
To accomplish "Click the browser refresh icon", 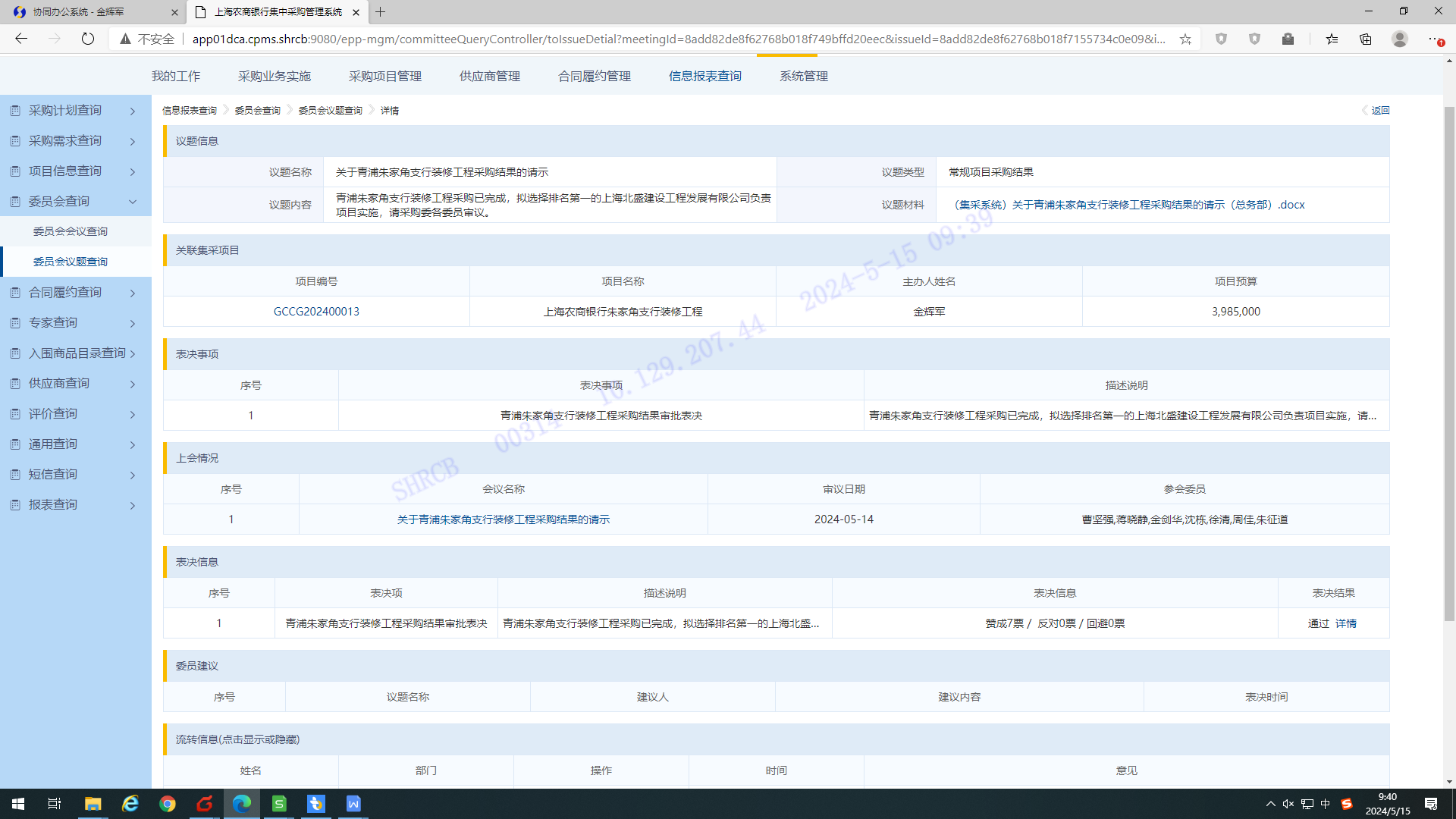I will click(x=88, y=39).
